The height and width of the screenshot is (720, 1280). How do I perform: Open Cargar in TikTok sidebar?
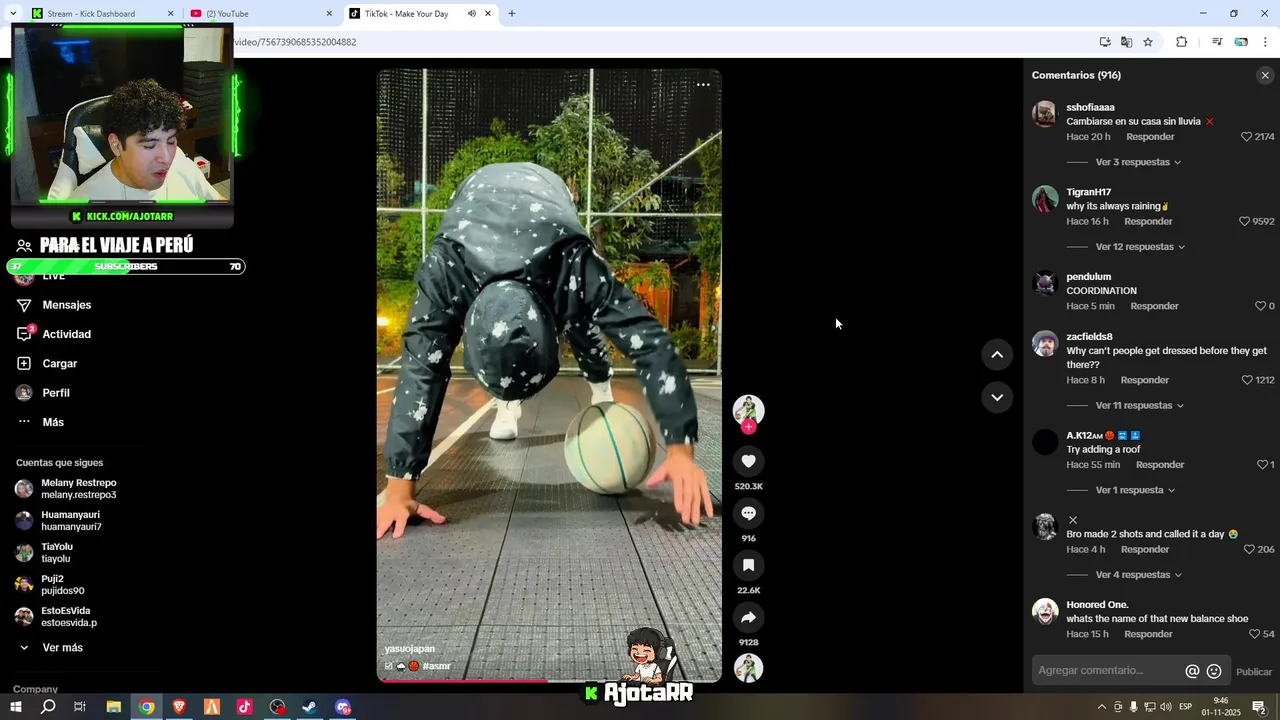[59, 364]
